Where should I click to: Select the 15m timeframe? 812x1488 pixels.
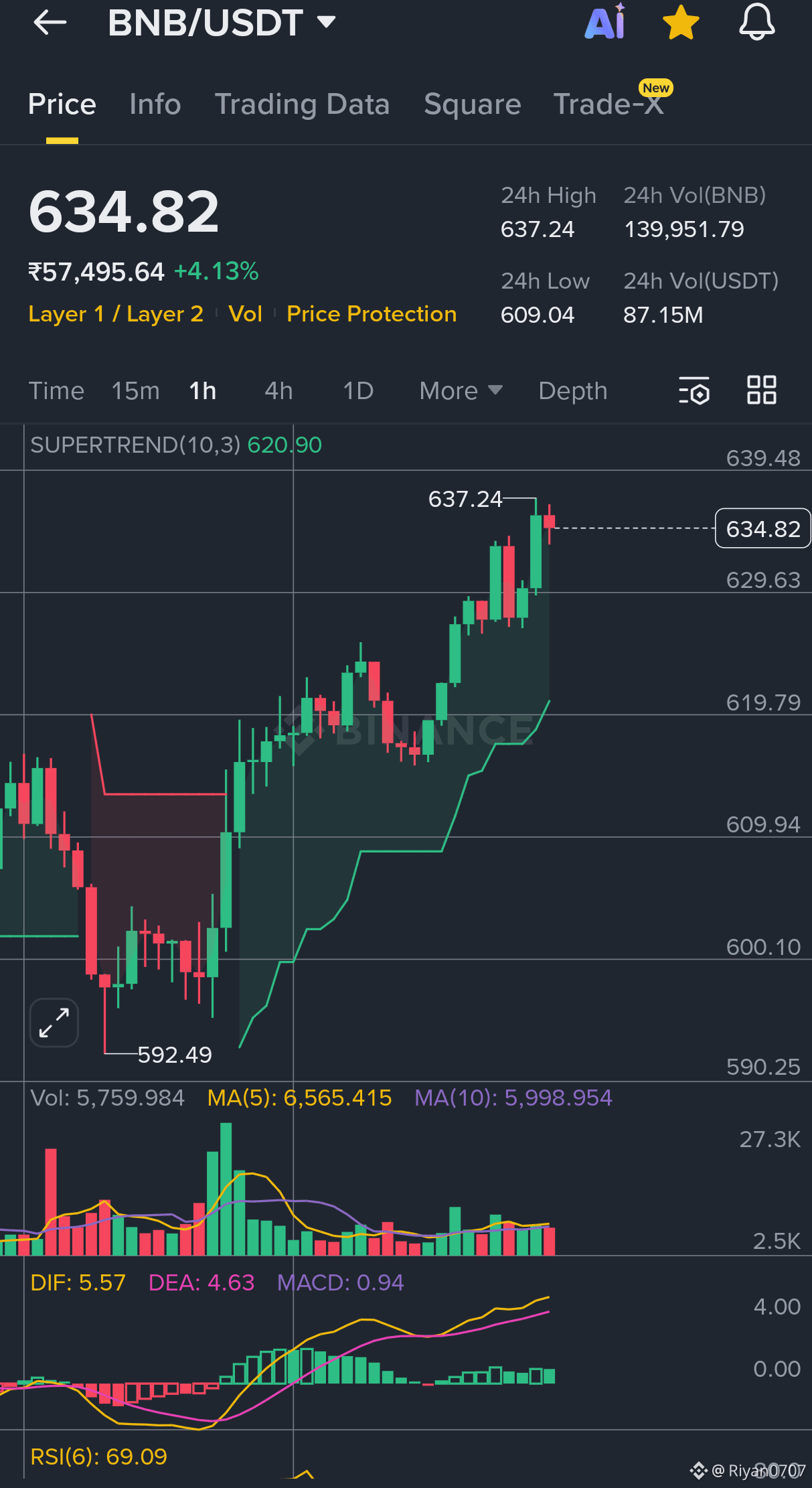tap(136, 391)
